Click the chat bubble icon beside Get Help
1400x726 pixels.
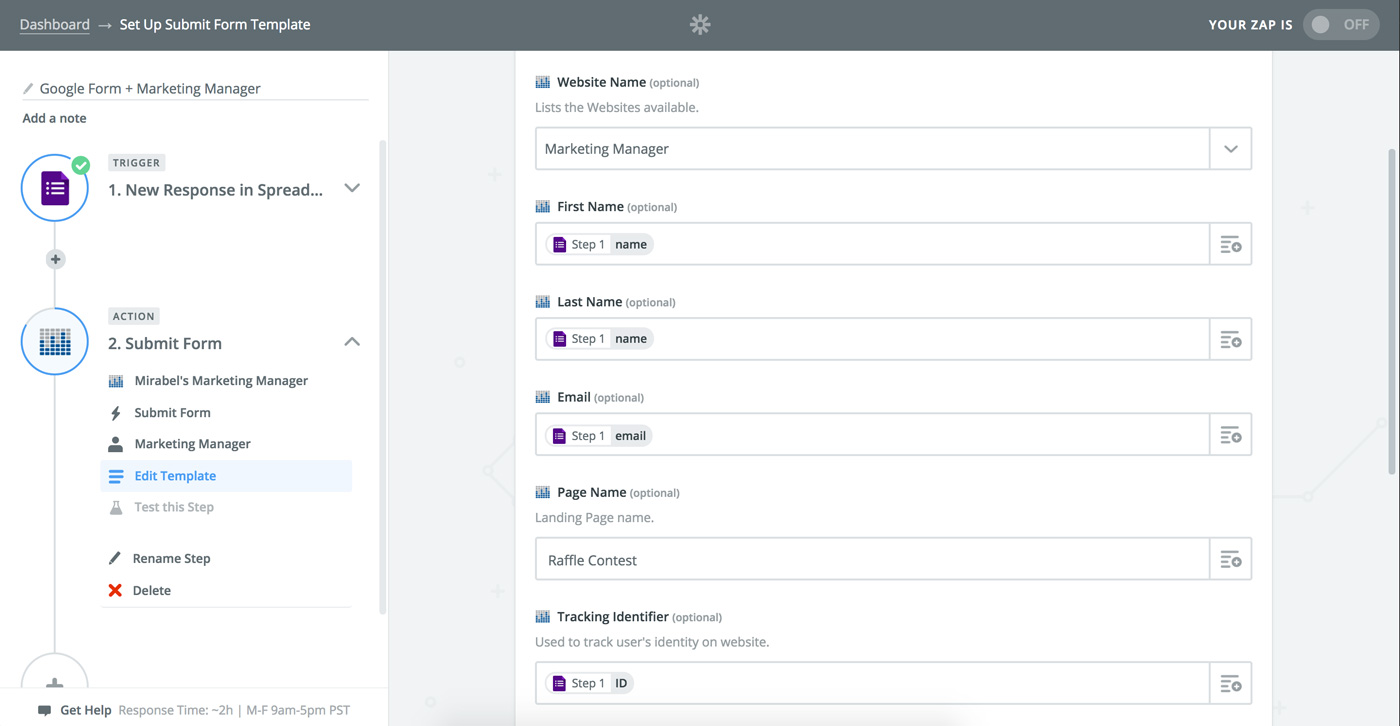44,711
